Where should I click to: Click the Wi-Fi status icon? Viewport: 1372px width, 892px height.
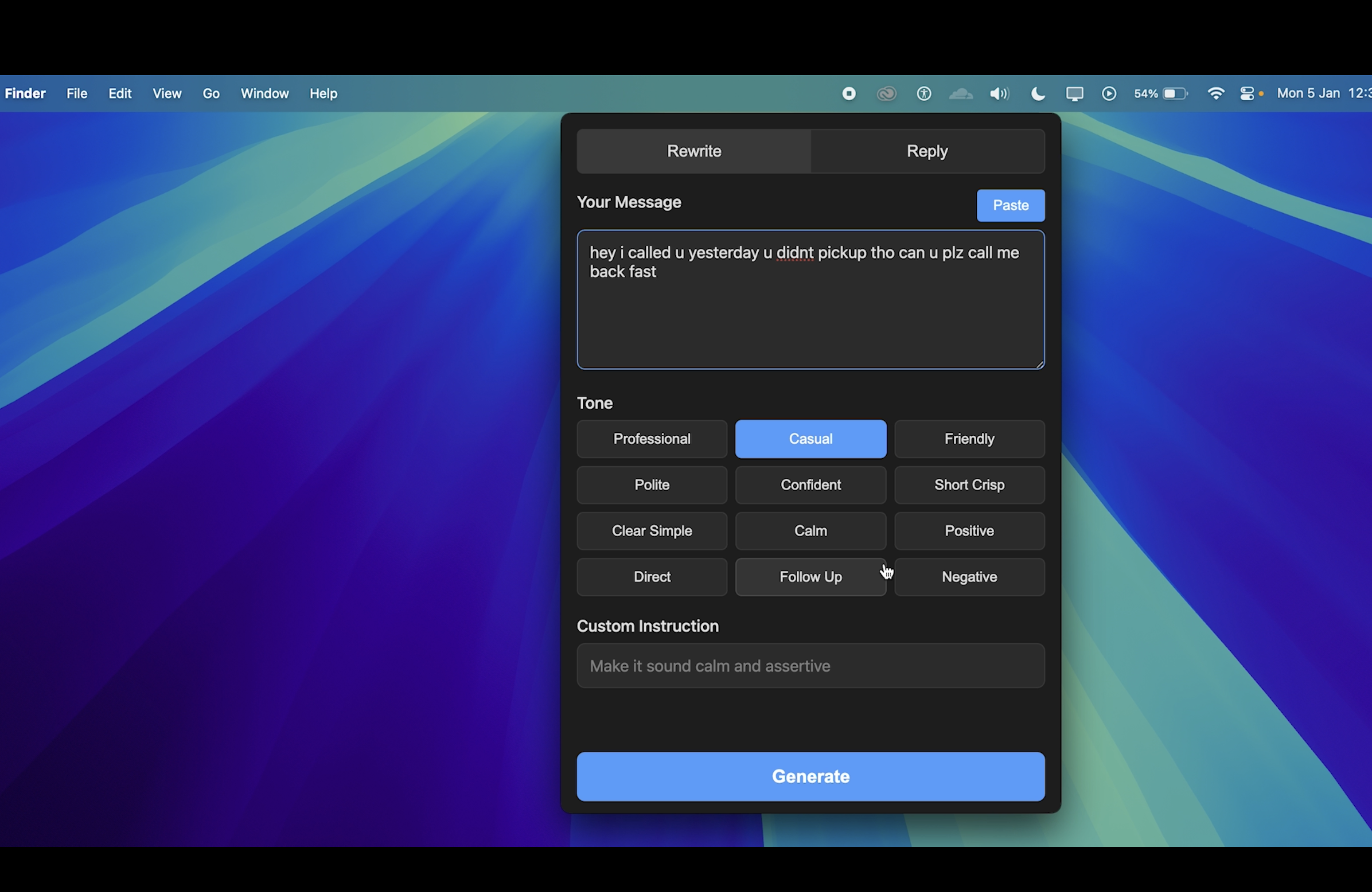pyautogui.click(x=1216, y=93)
